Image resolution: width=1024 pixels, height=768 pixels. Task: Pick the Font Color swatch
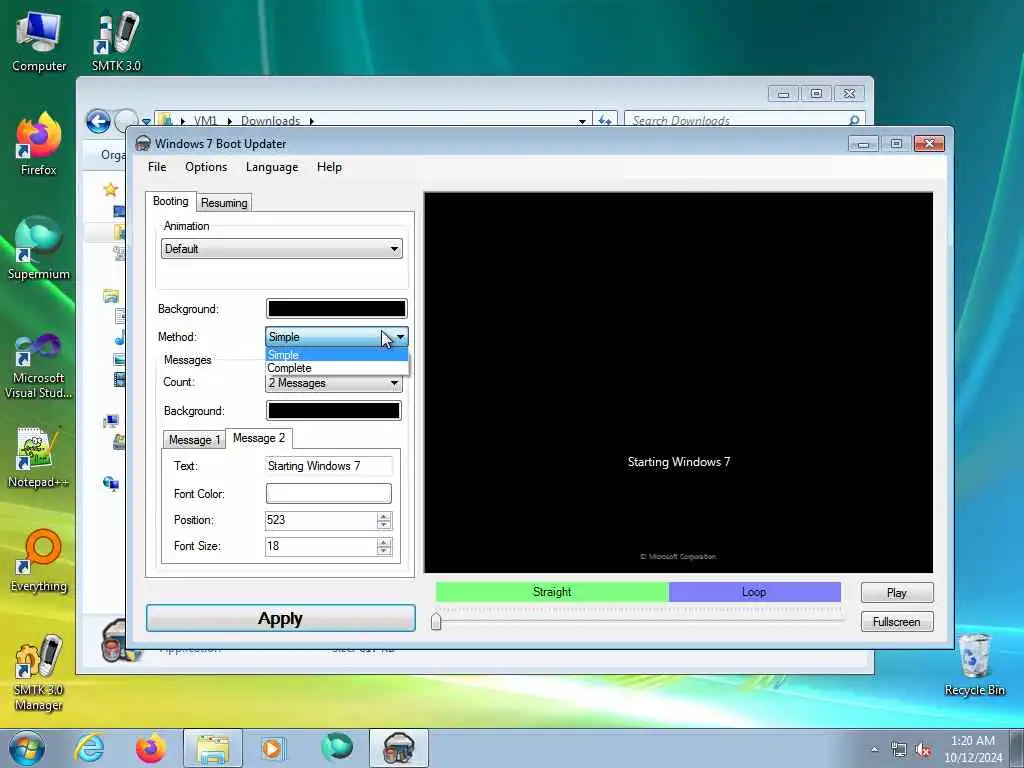328,493
